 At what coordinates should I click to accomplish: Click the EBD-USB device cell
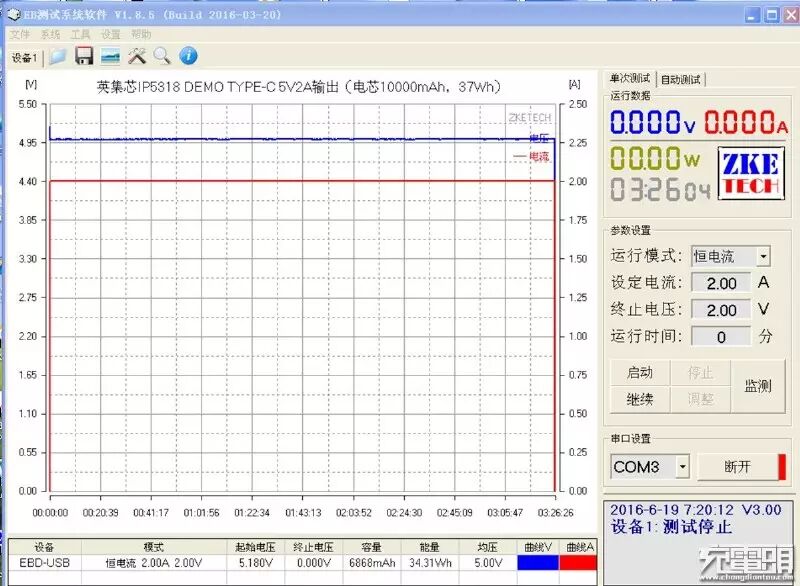[x=44, y=563]
